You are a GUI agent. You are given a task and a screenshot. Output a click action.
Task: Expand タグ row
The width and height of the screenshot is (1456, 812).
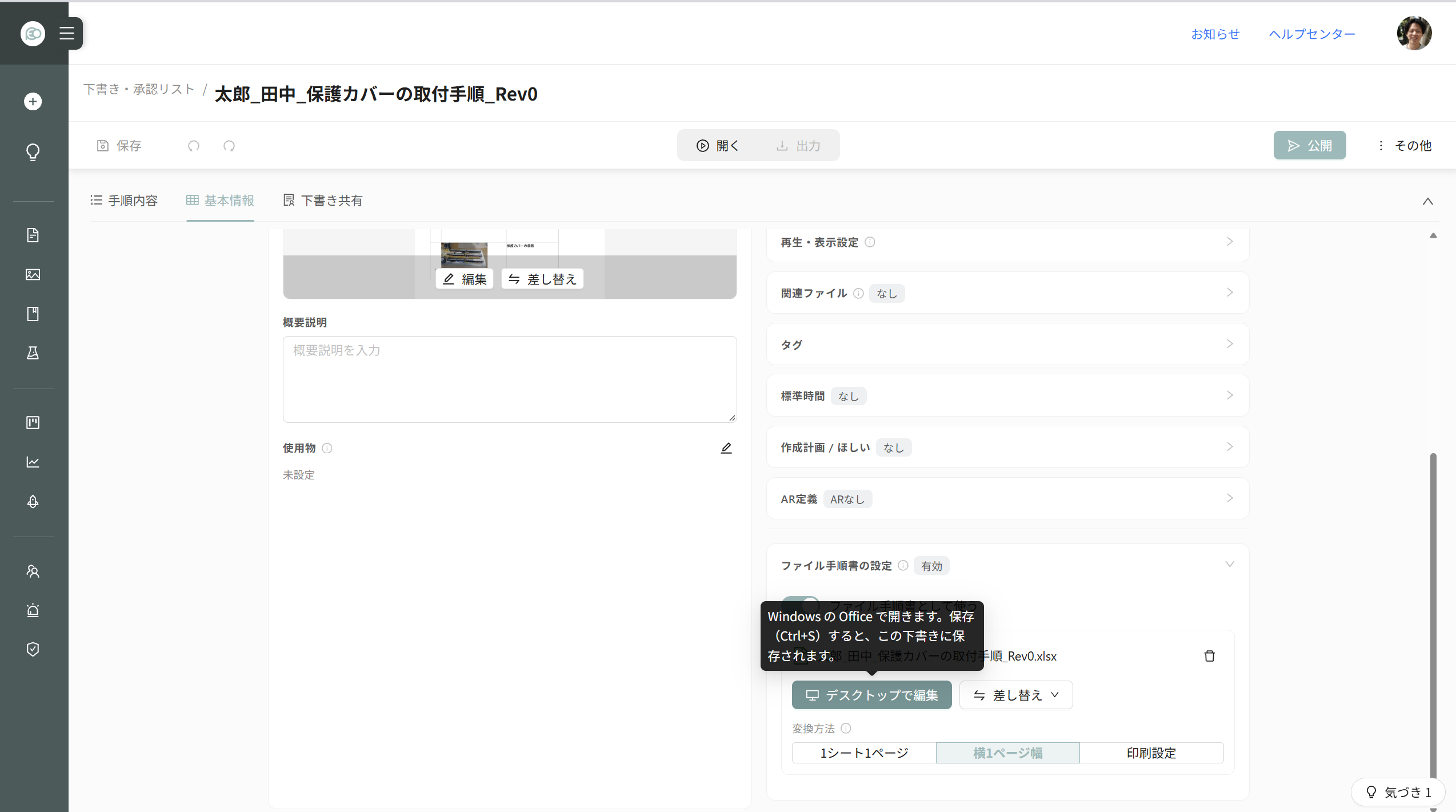[1007, 345]
